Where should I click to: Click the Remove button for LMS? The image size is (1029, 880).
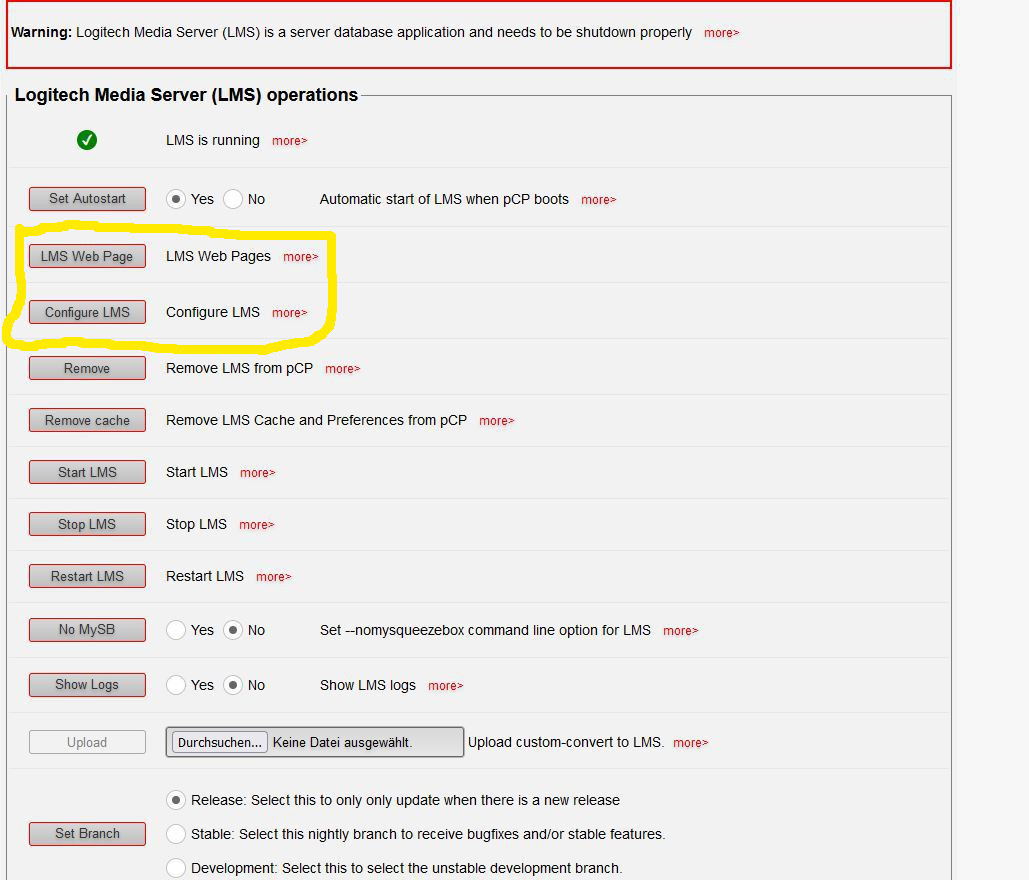click(87, 368)
